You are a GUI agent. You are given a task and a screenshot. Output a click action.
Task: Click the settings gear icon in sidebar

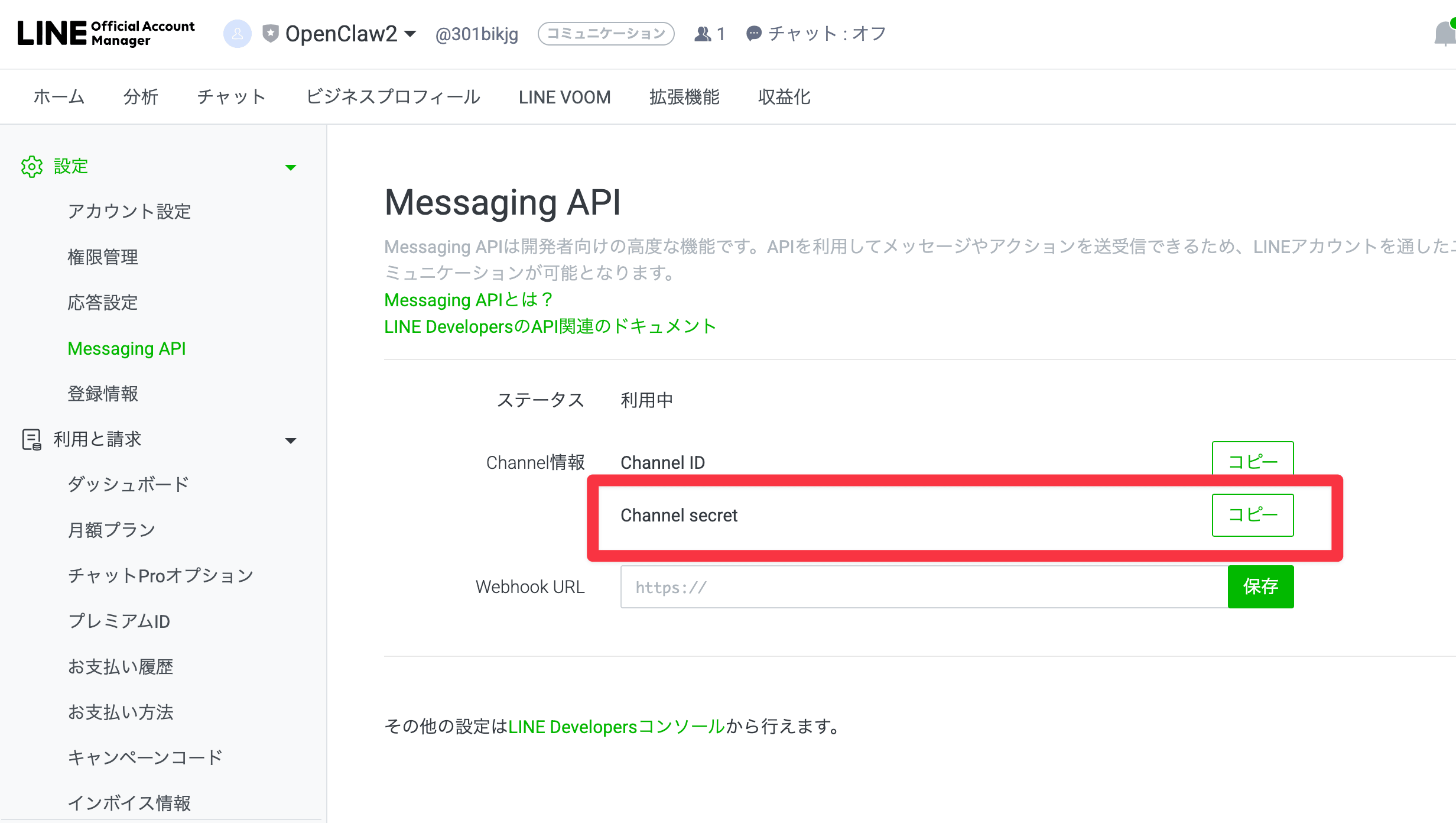pyautogui.click(x=32, y=167)
